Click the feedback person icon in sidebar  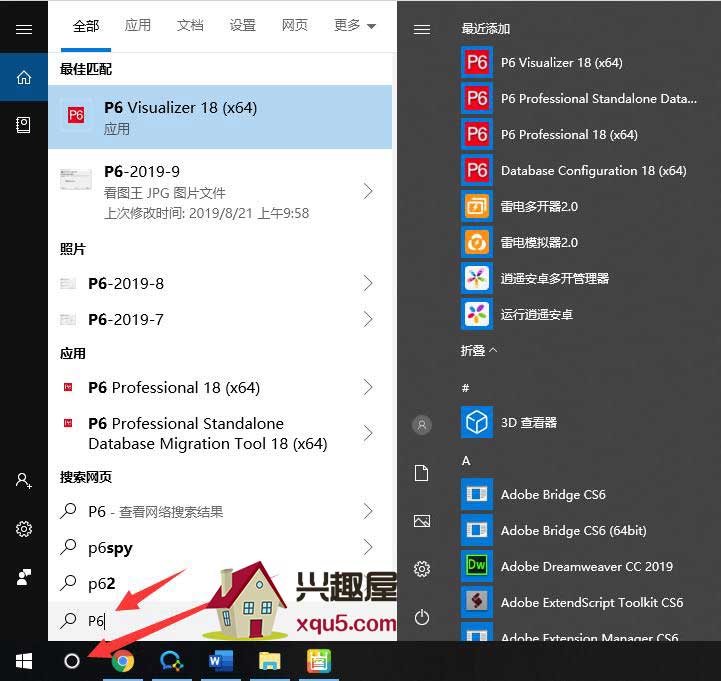point(24,577)
